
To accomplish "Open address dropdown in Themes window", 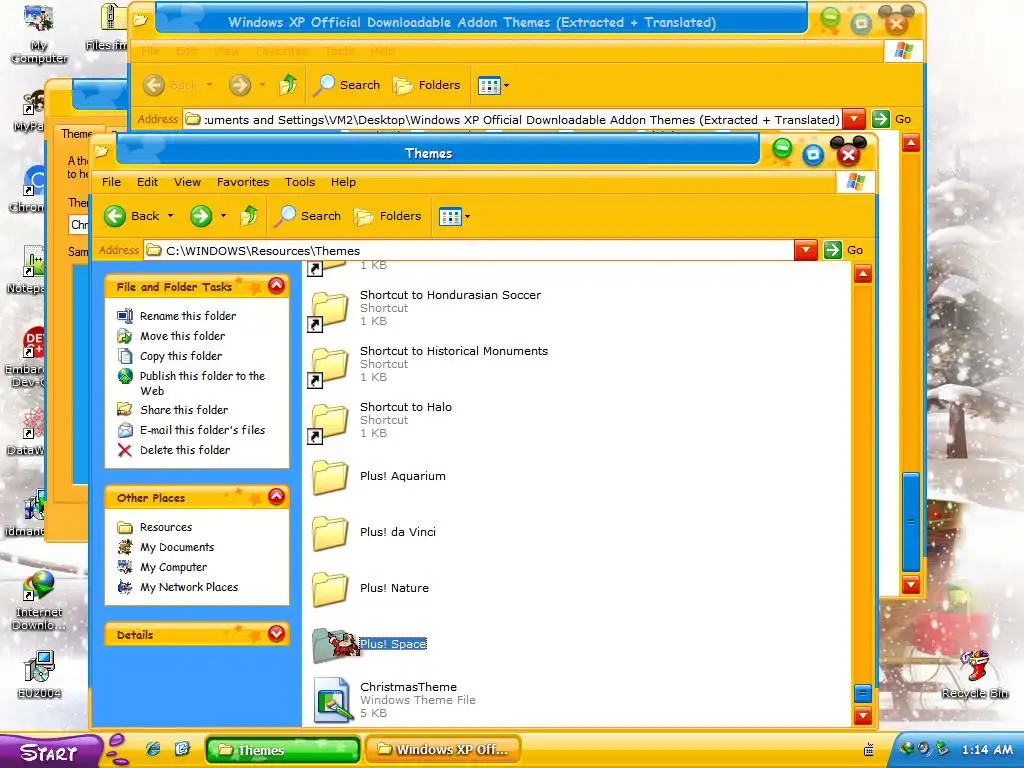I will pyautogui.click(x=806, y=250).
